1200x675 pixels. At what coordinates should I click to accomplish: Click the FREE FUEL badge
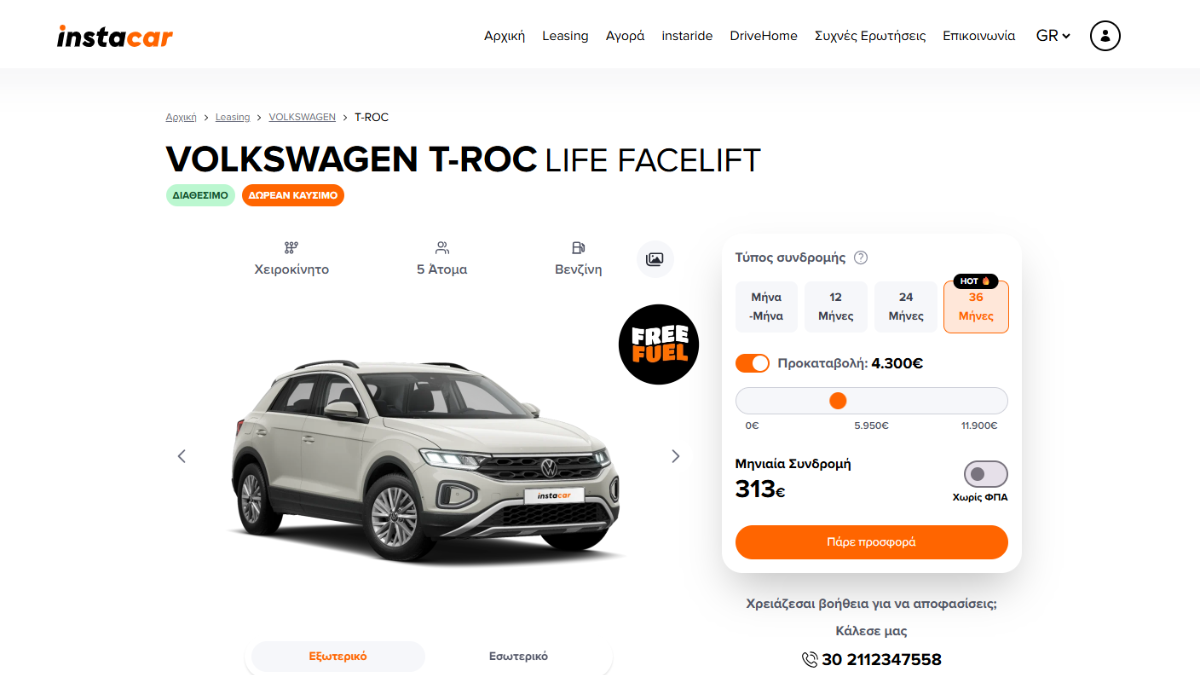click(x=658, y=344)
